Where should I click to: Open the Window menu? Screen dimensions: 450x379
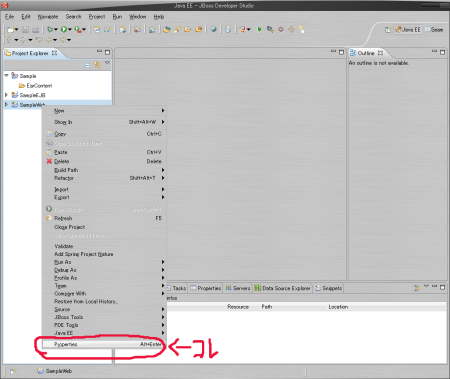pyautogui.click(x=137, y=17)
